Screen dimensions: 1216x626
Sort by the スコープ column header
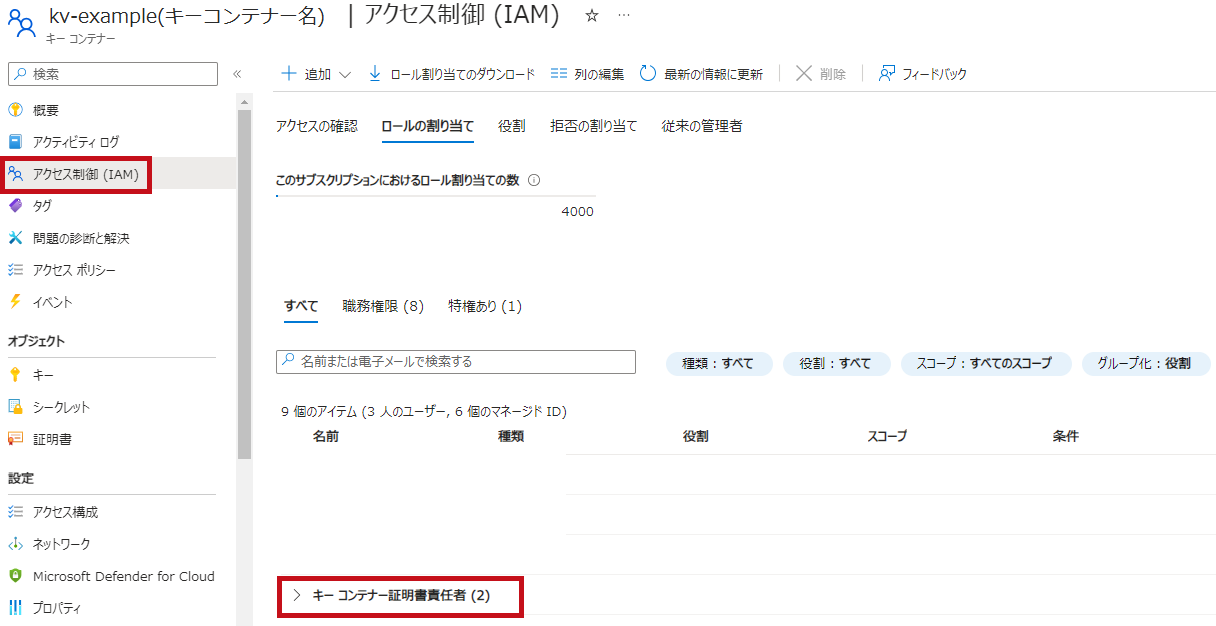[x=887, y=437]
